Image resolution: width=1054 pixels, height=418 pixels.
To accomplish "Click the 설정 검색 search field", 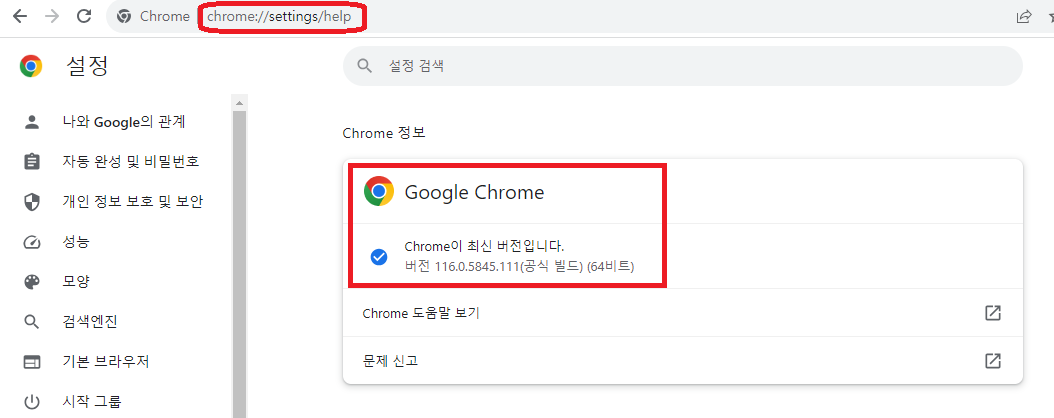I will (682, 66).
